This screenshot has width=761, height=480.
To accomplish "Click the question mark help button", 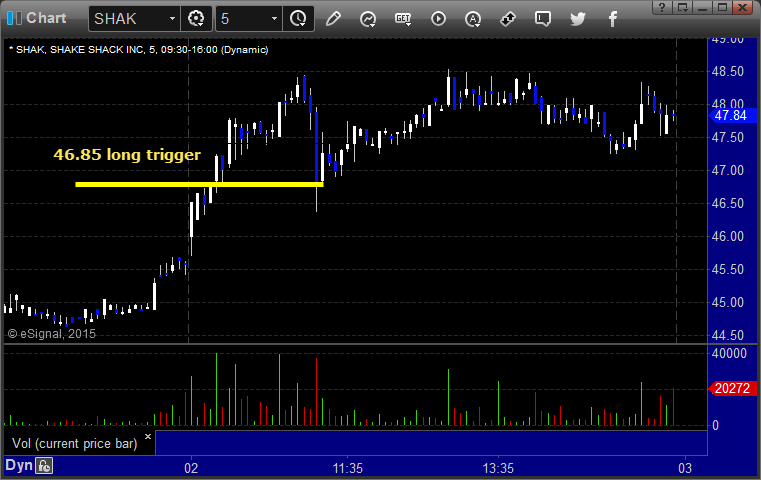I will 662,7.
